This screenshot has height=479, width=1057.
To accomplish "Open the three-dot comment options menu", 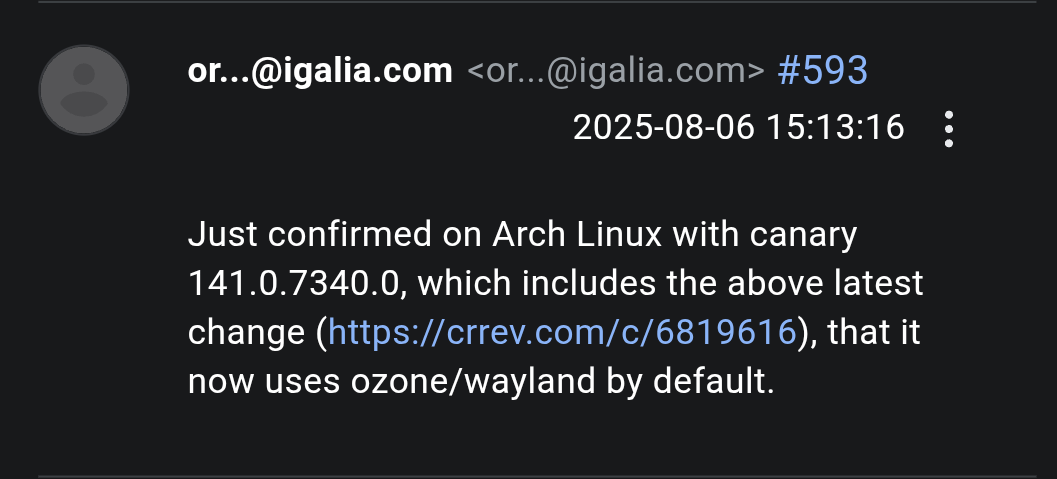I will [x=948, y=129].
